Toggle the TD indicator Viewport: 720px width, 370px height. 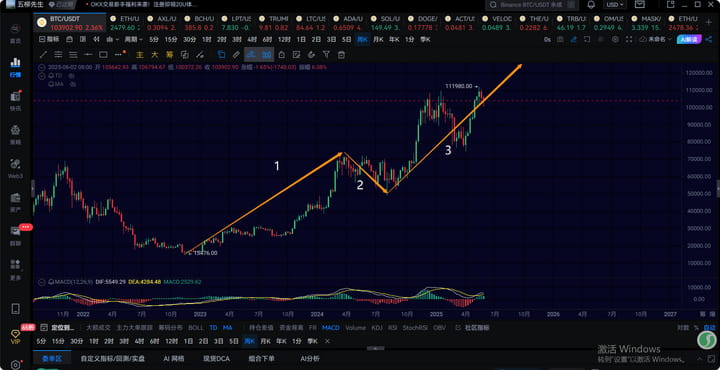pos(213,328)
